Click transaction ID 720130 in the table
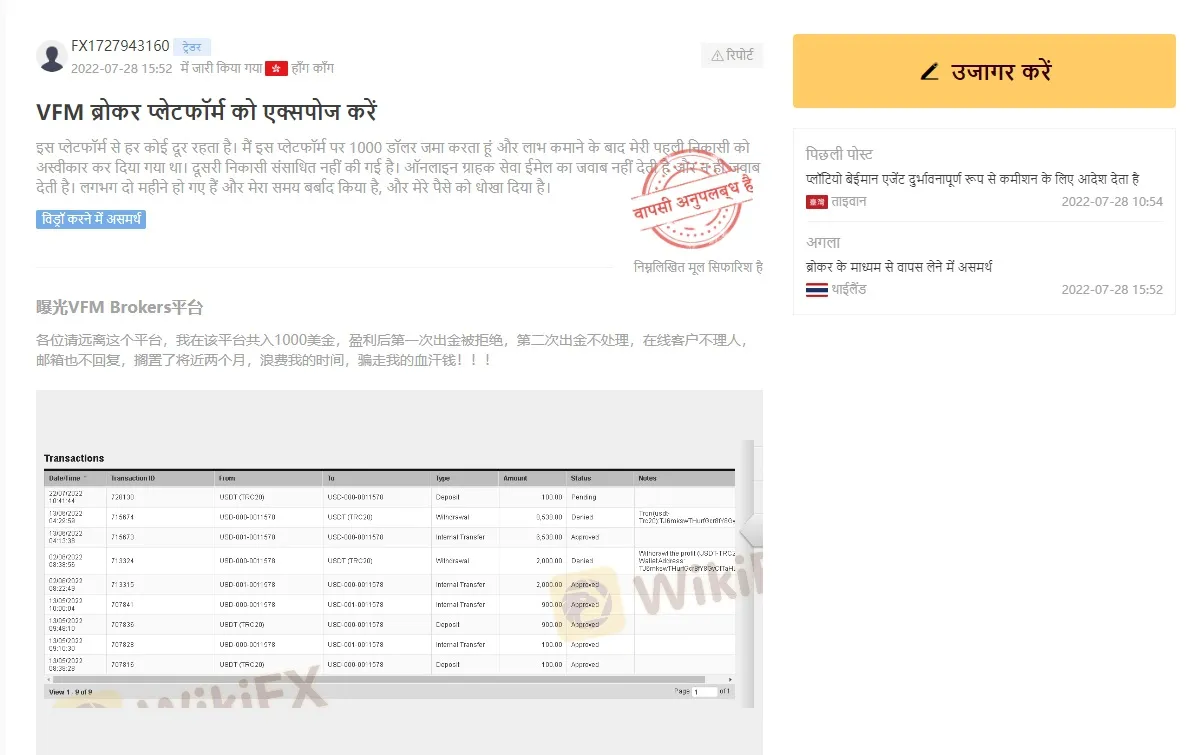Screen dimensions: 1191x755 pyautogui.click(x=123, y=498)
